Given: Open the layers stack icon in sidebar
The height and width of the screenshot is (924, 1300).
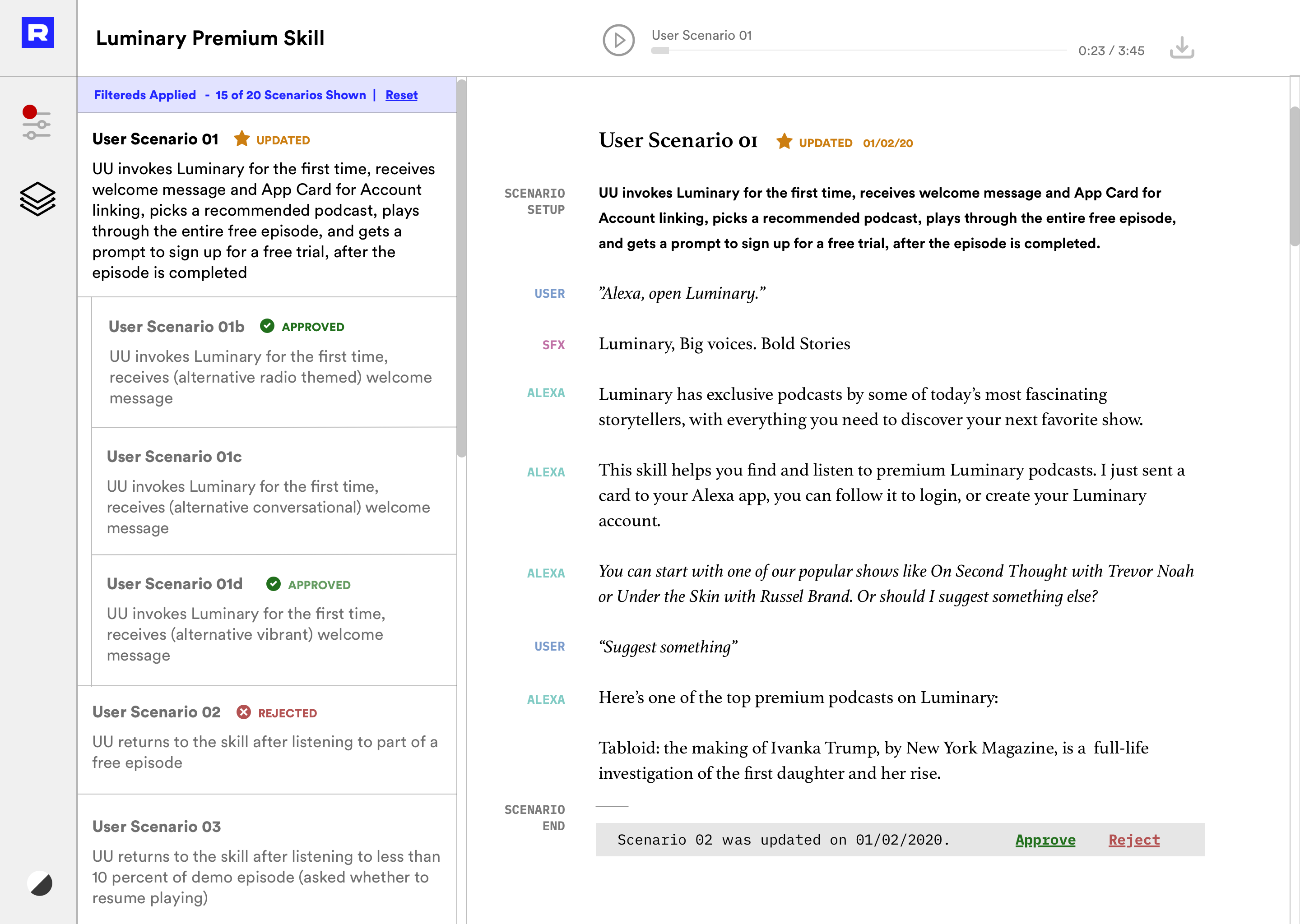Looking at the screenshot, I should (x=37, y=199).
